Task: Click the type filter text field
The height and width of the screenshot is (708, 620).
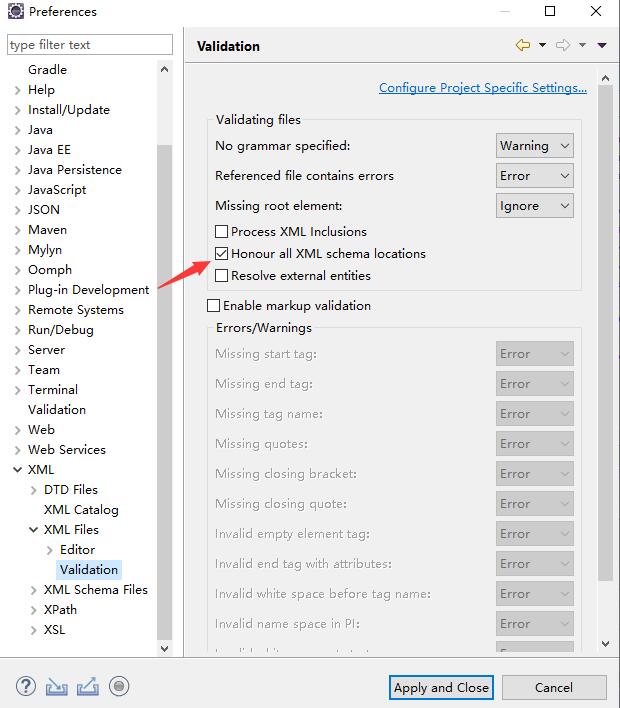Action: coord(89,45)
